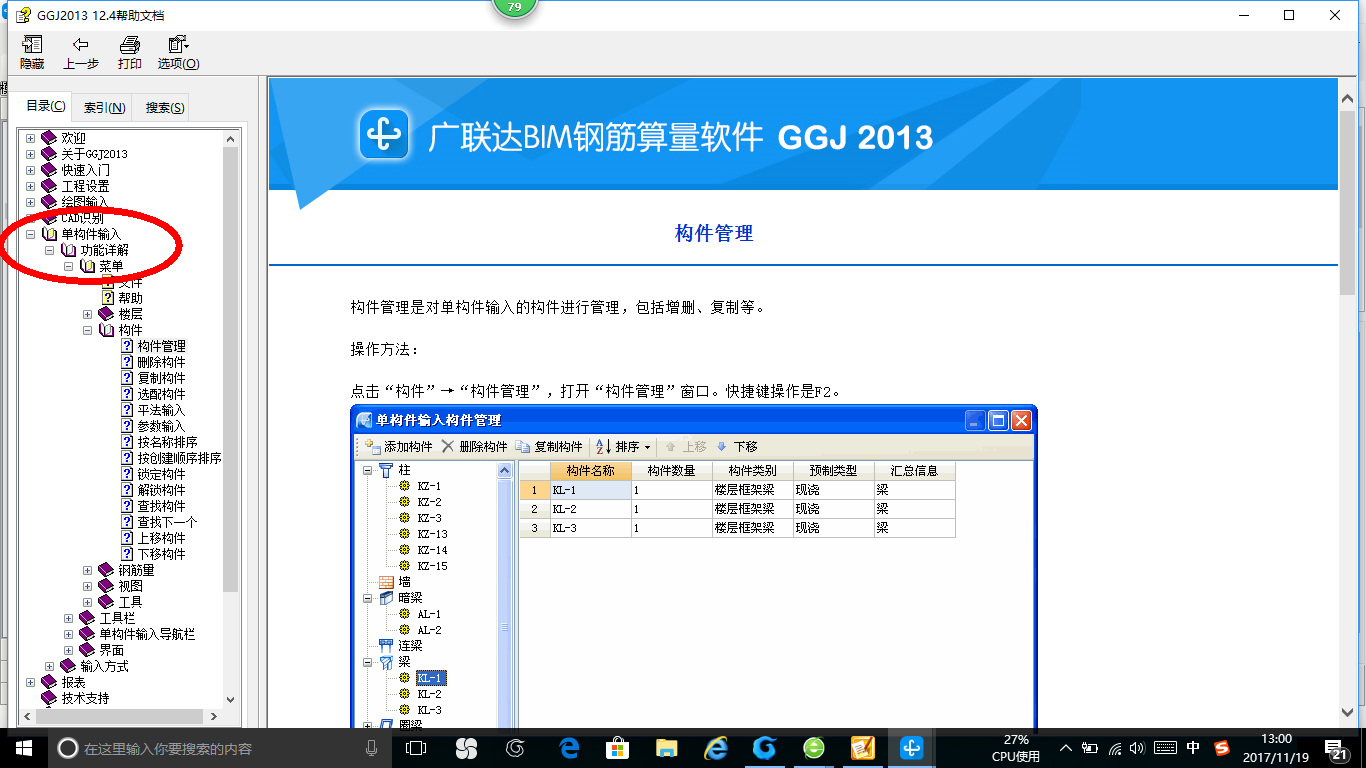Click the contents tree horizontal scrollbar
Screen dimensions: 1366x768
(x=120, y=717)
